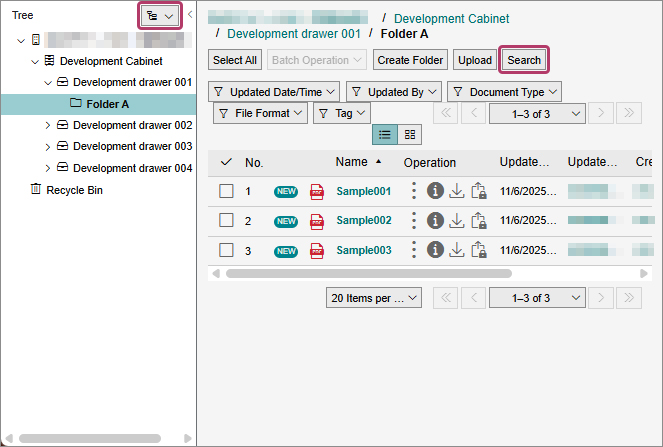Switch to thumbnail grid view
Image resolution: width=663 pixels, height=447 pixels.
click(x=410, y=134)
